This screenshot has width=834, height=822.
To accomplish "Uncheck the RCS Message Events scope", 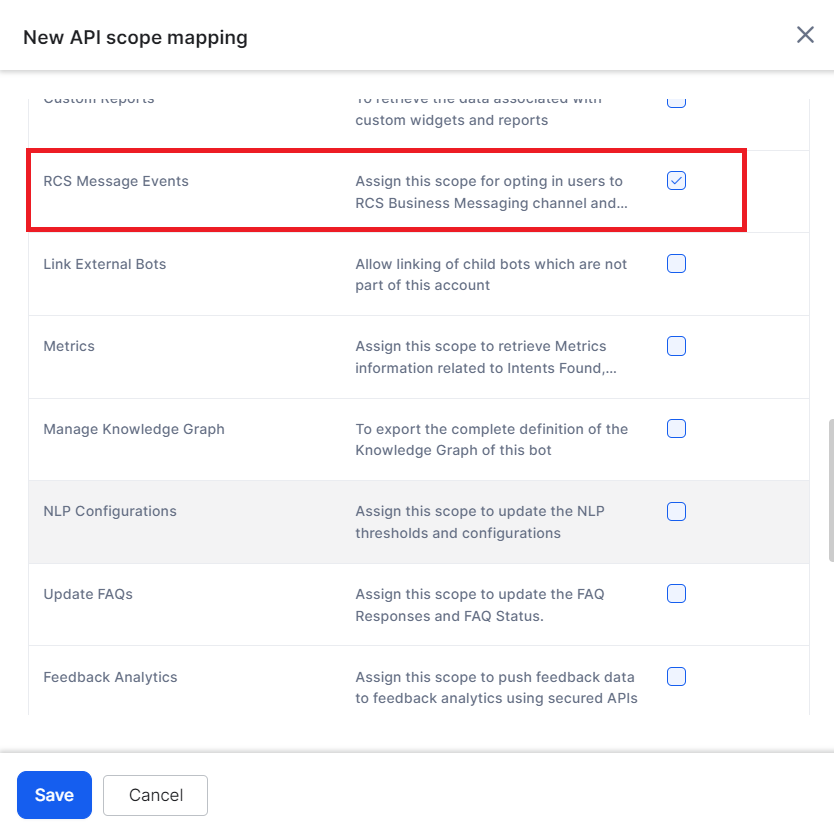I will (x=676, y=181).
